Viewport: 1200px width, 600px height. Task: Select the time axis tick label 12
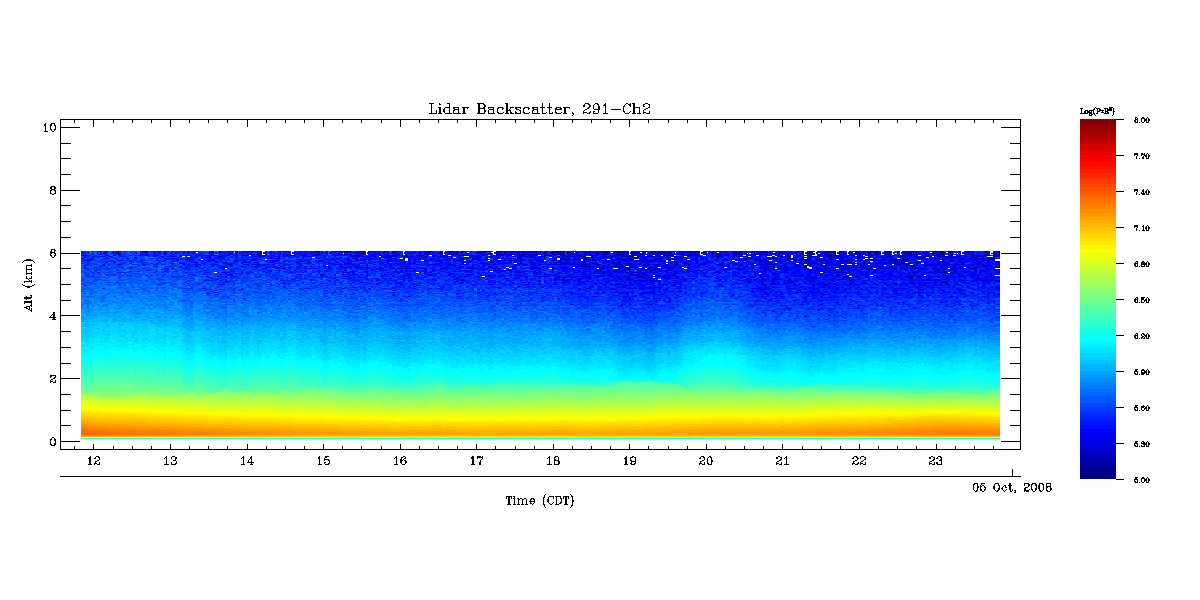(94, 461)
